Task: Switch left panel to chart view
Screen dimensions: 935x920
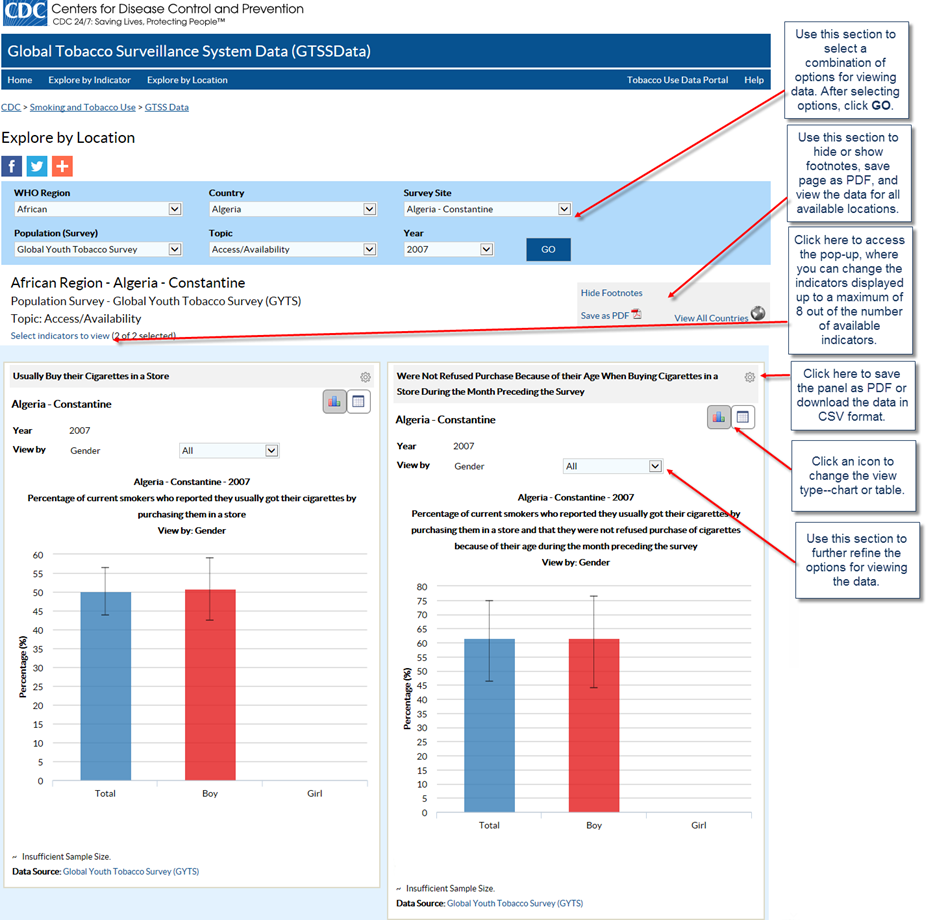Action: [334, 401]
